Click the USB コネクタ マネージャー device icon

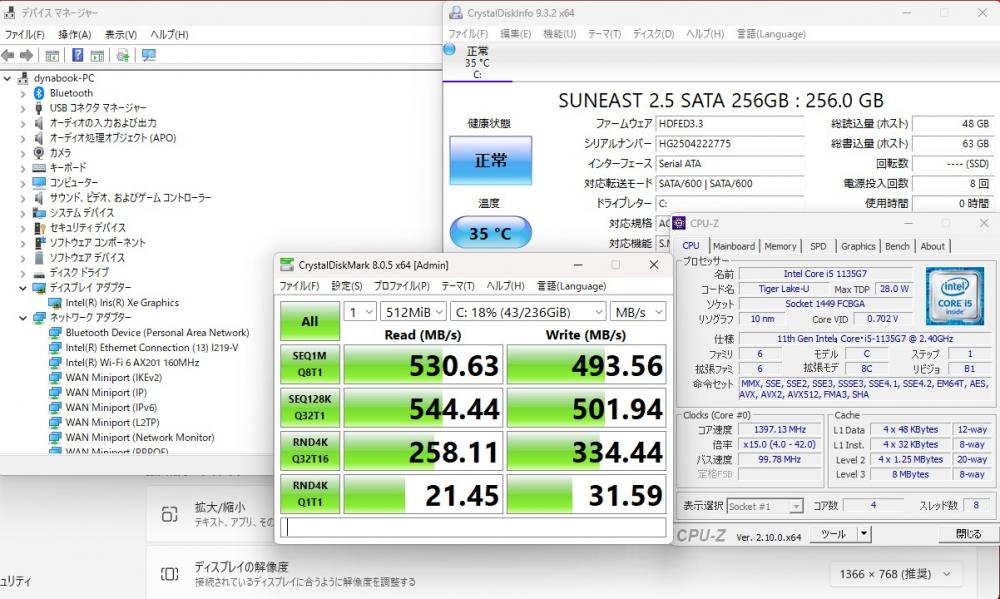click(x=39, y=108)
